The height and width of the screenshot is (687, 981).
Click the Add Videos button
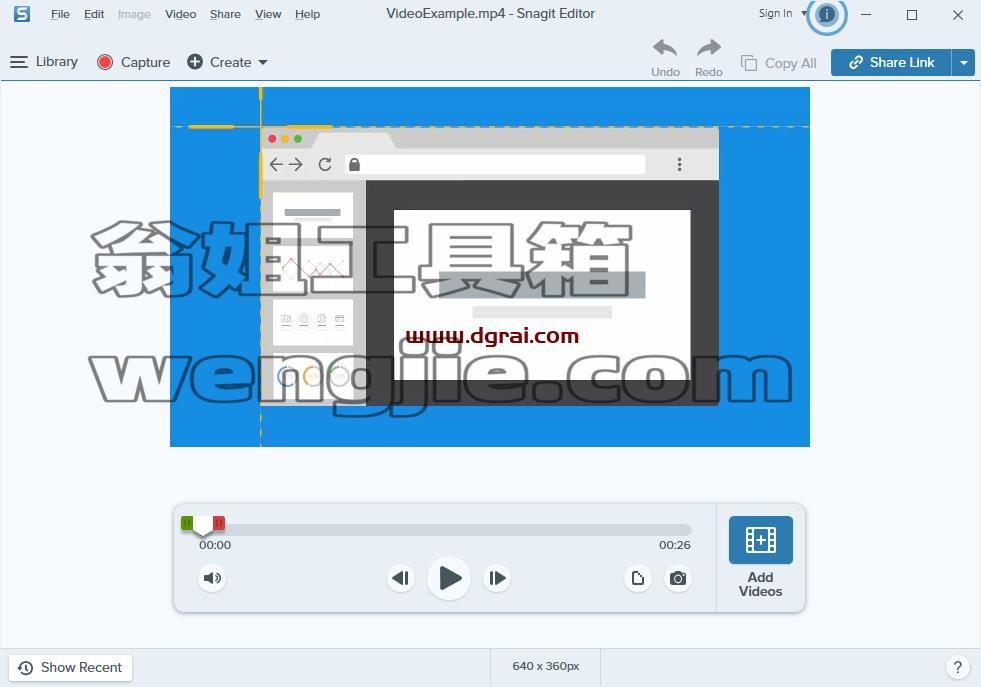click(x=760, y=557)
